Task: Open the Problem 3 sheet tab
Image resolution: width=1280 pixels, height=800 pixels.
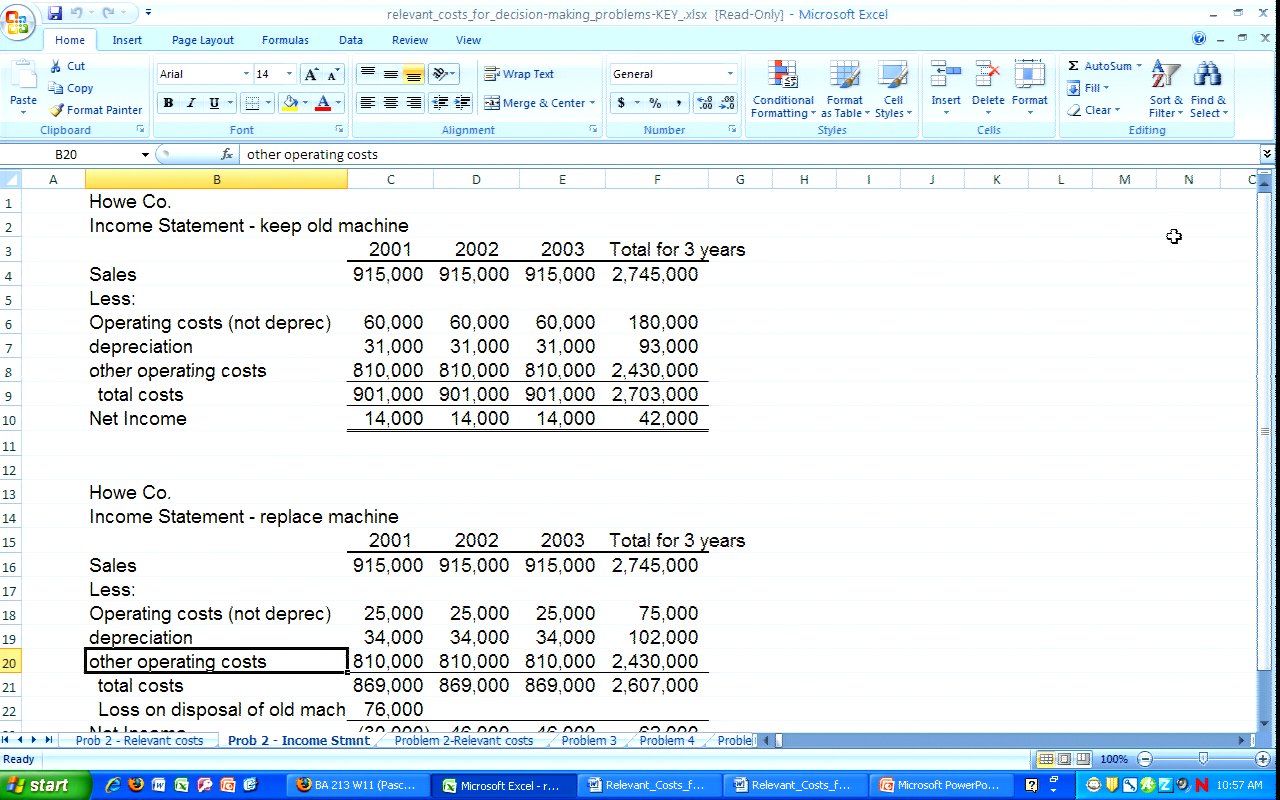Action: pos(588,741)
